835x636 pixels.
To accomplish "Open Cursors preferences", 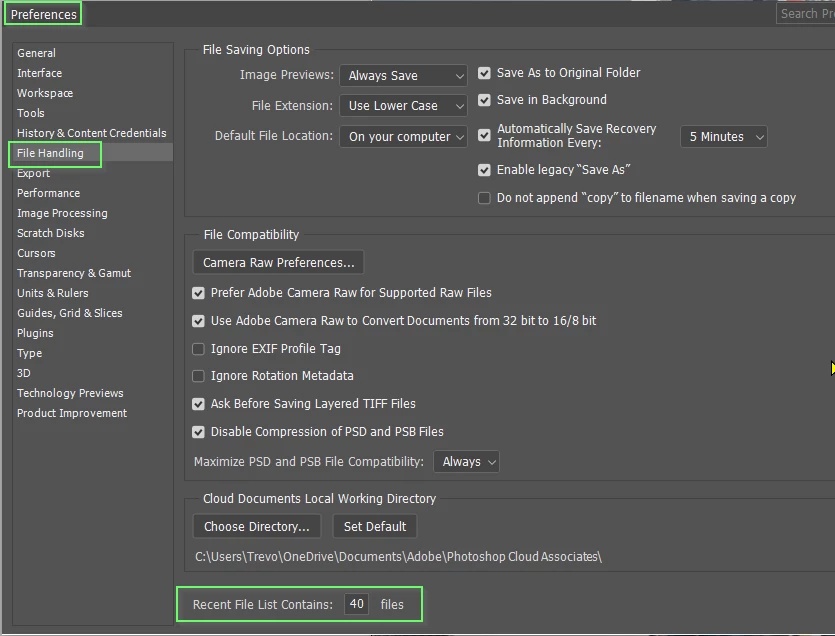I will (x=36, y=253).
